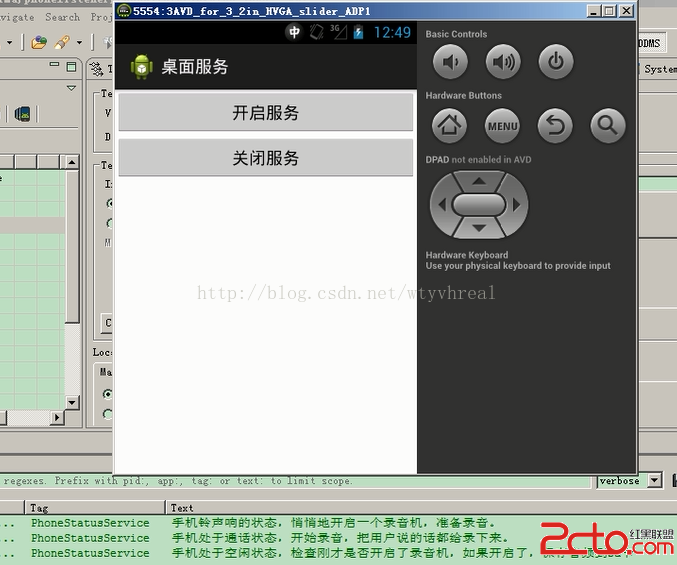The width and height of the screenshot is (677, 565).
Task: Click the device screen capture icon in left panel
Action: coord(22,114)
